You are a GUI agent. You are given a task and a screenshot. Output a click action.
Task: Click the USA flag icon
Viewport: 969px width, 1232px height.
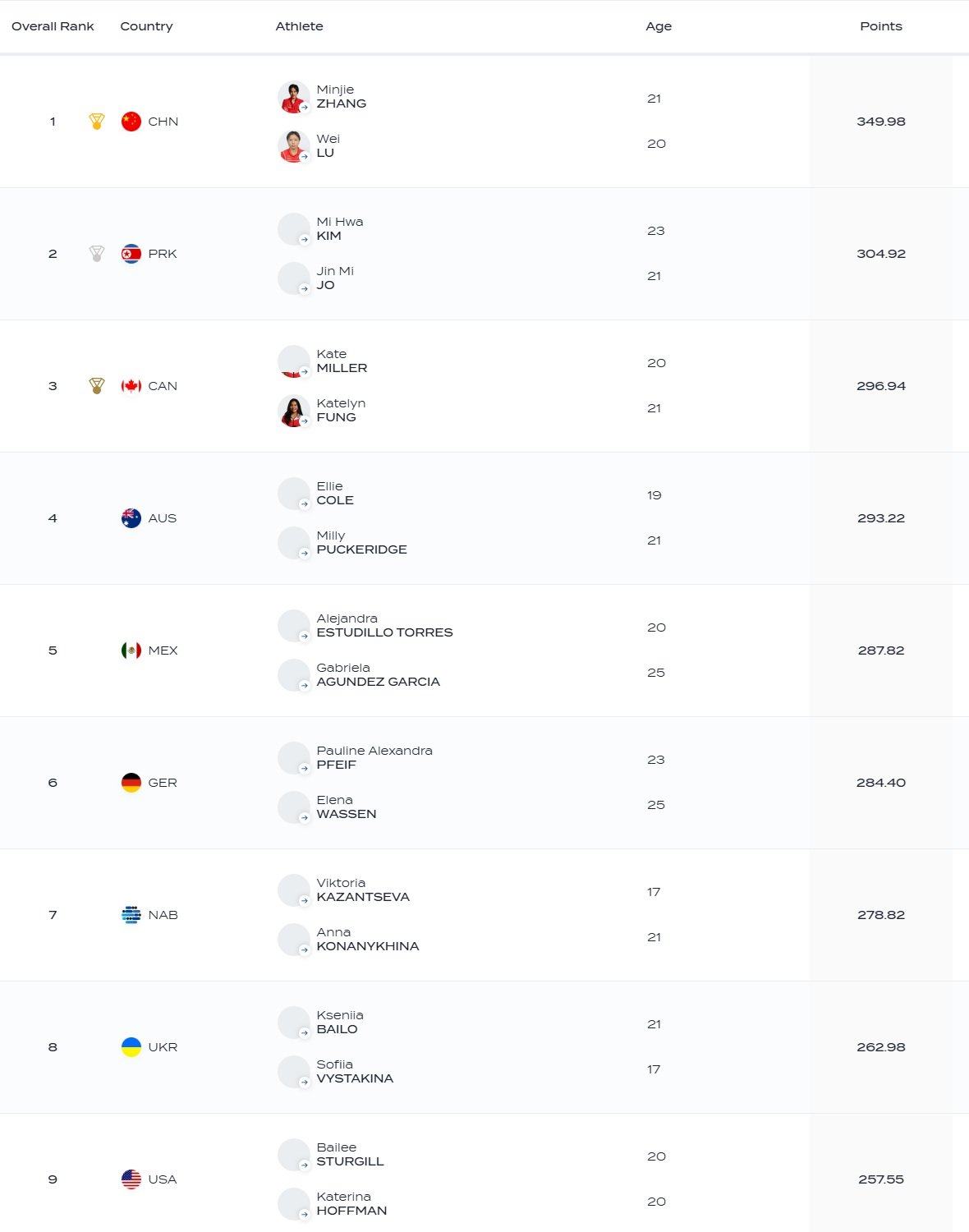131,1179
